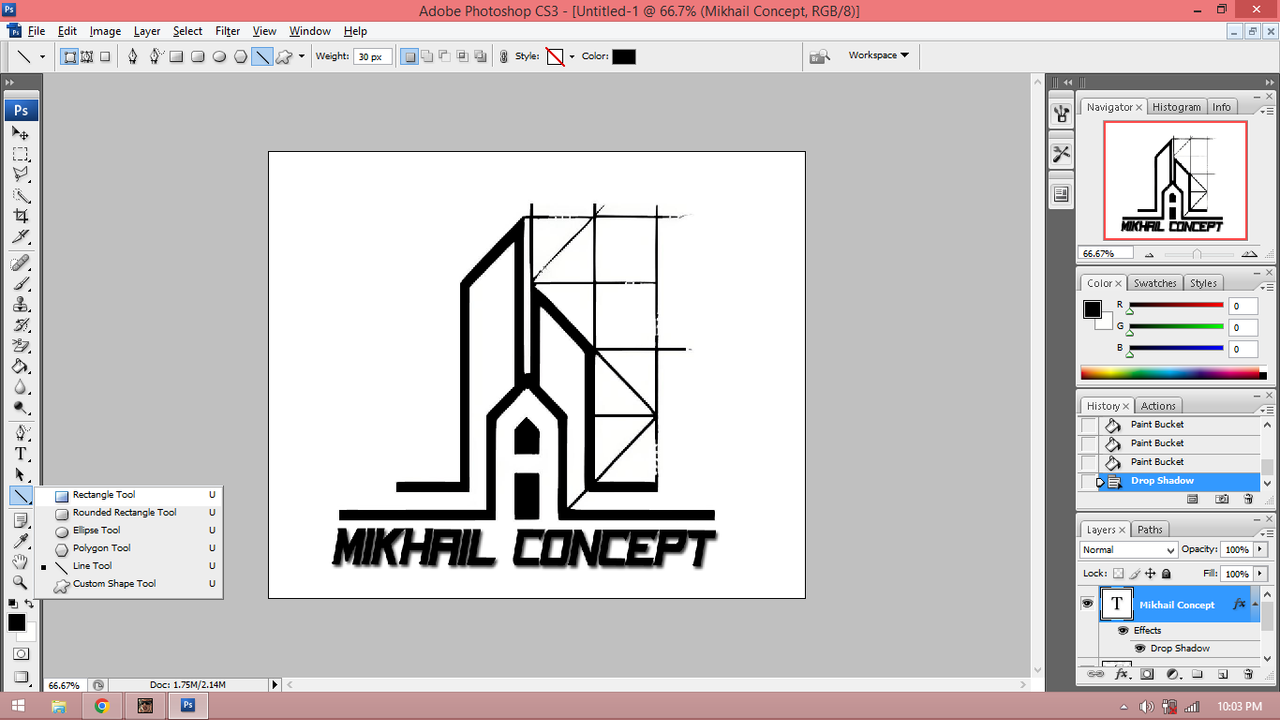Select the Blur tool

click(x=20, y=389)
